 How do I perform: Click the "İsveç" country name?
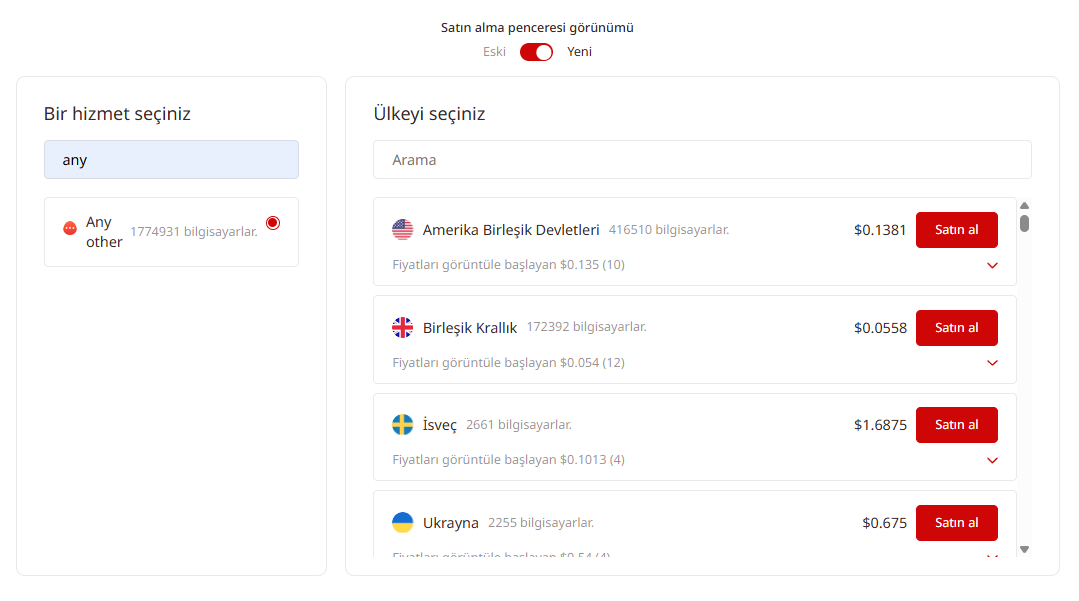440,425
